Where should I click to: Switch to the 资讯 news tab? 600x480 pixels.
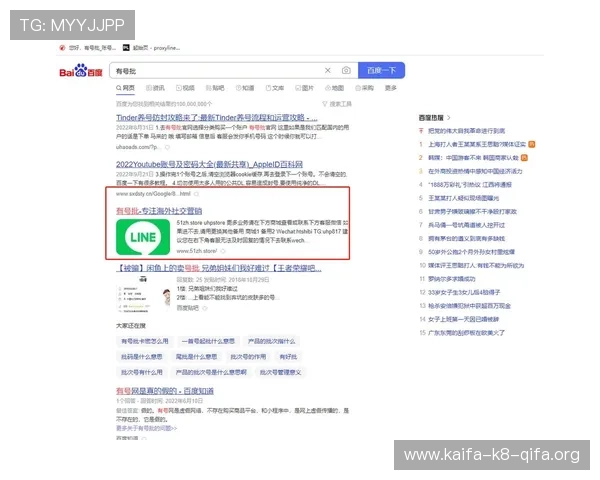(x=155, y=88)
